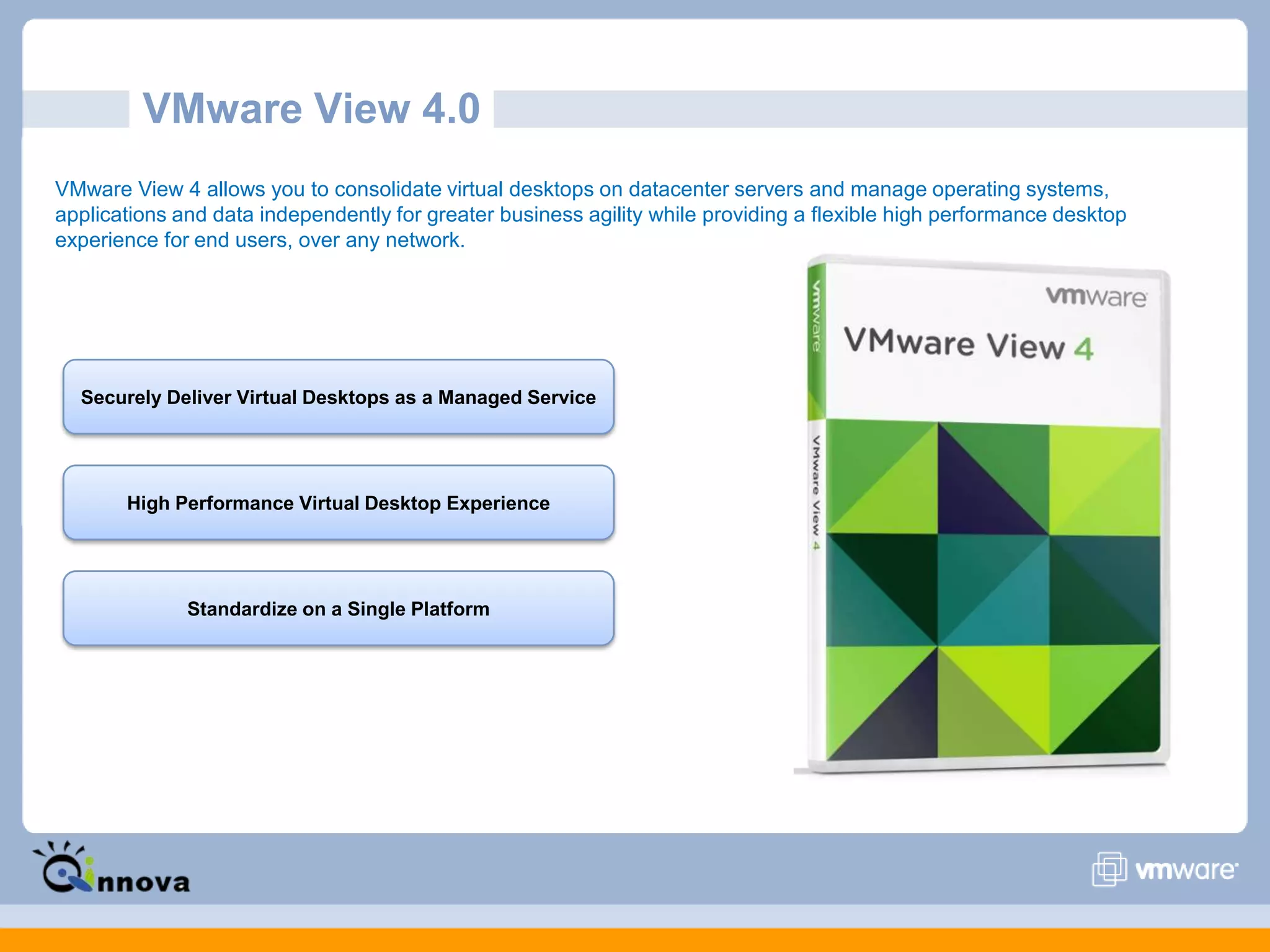Screen dimensions: 1270x952
Task: Select 'High Performance Virtual Desktop Experience' box
Action: pyautogui.click(x=339, y=503)
